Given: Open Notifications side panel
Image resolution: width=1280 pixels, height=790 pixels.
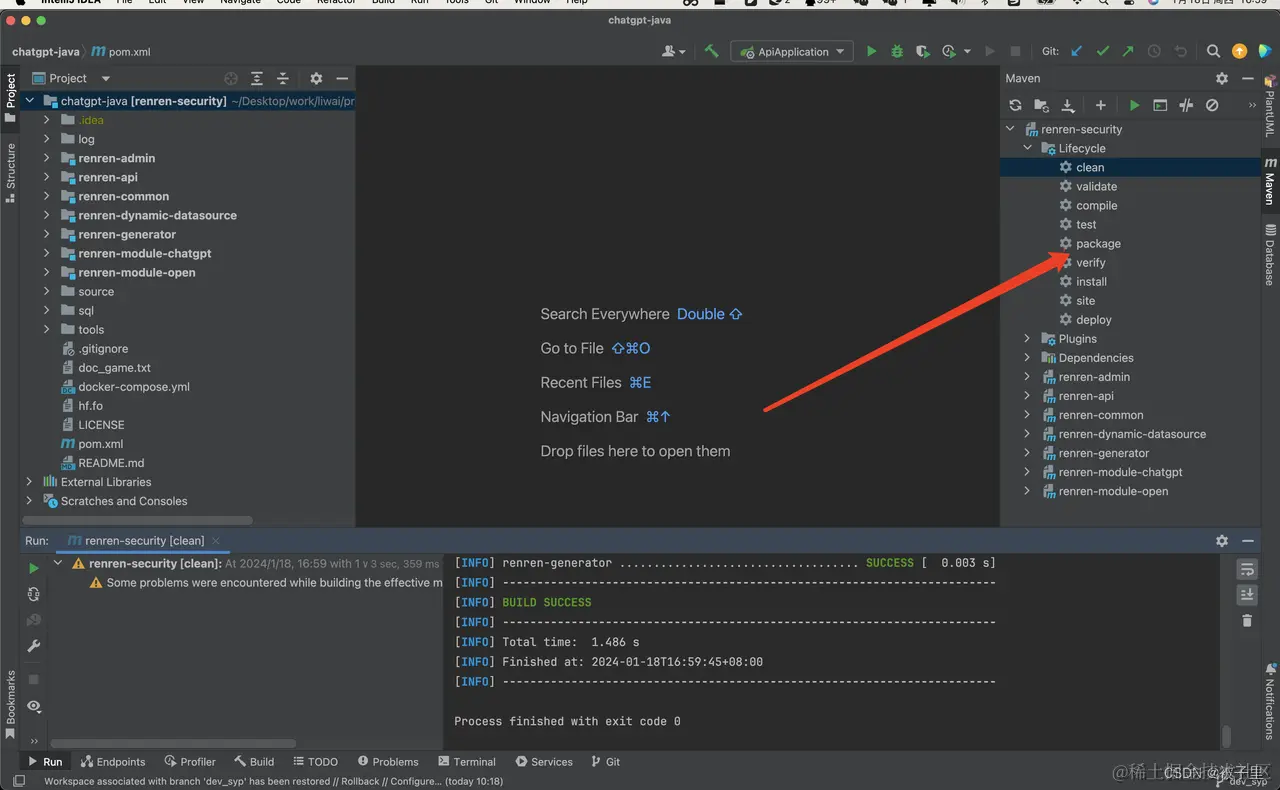Looking at the screenshot, I should click(1270, 700).
